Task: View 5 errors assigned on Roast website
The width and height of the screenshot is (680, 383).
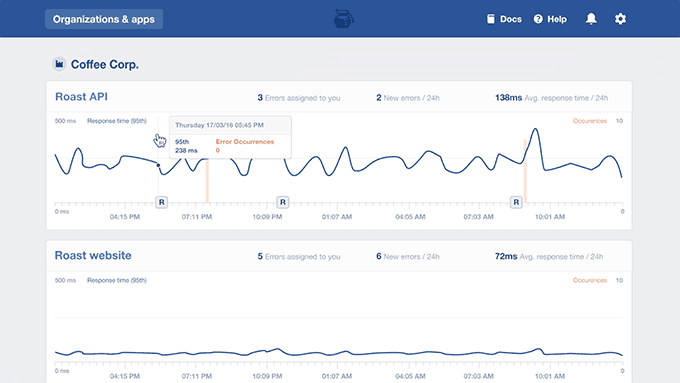Action: click(299, 257)
